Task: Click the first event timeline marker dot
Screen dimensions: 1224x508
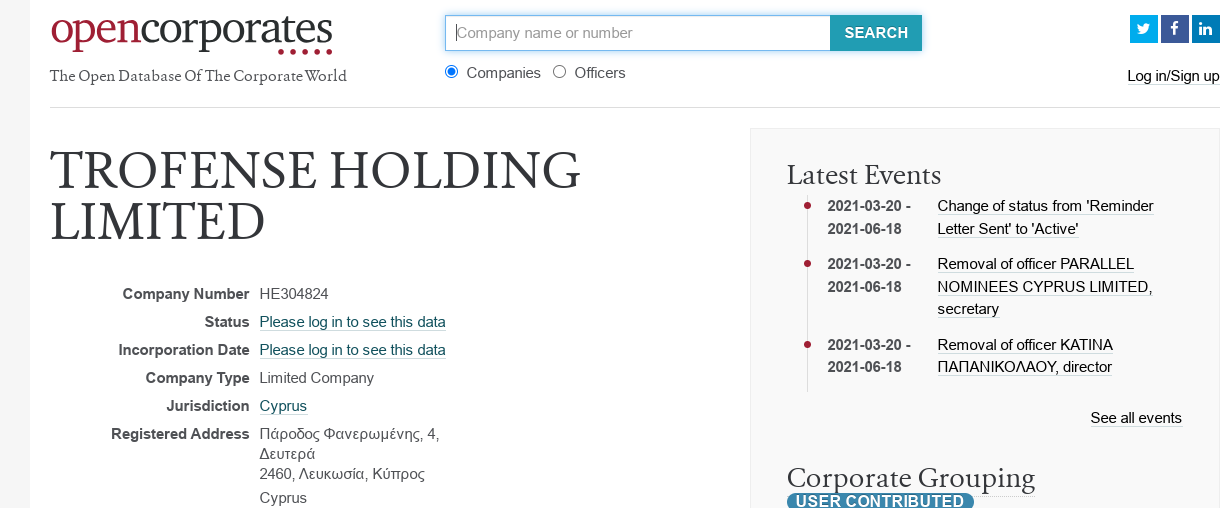Action: click(x=807, y=206)
